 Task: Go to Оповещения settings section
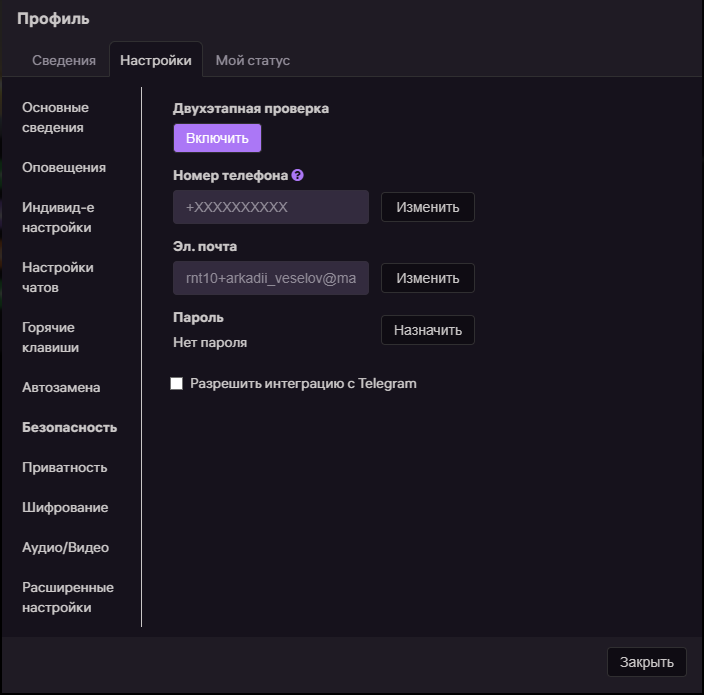click(64, 167)
